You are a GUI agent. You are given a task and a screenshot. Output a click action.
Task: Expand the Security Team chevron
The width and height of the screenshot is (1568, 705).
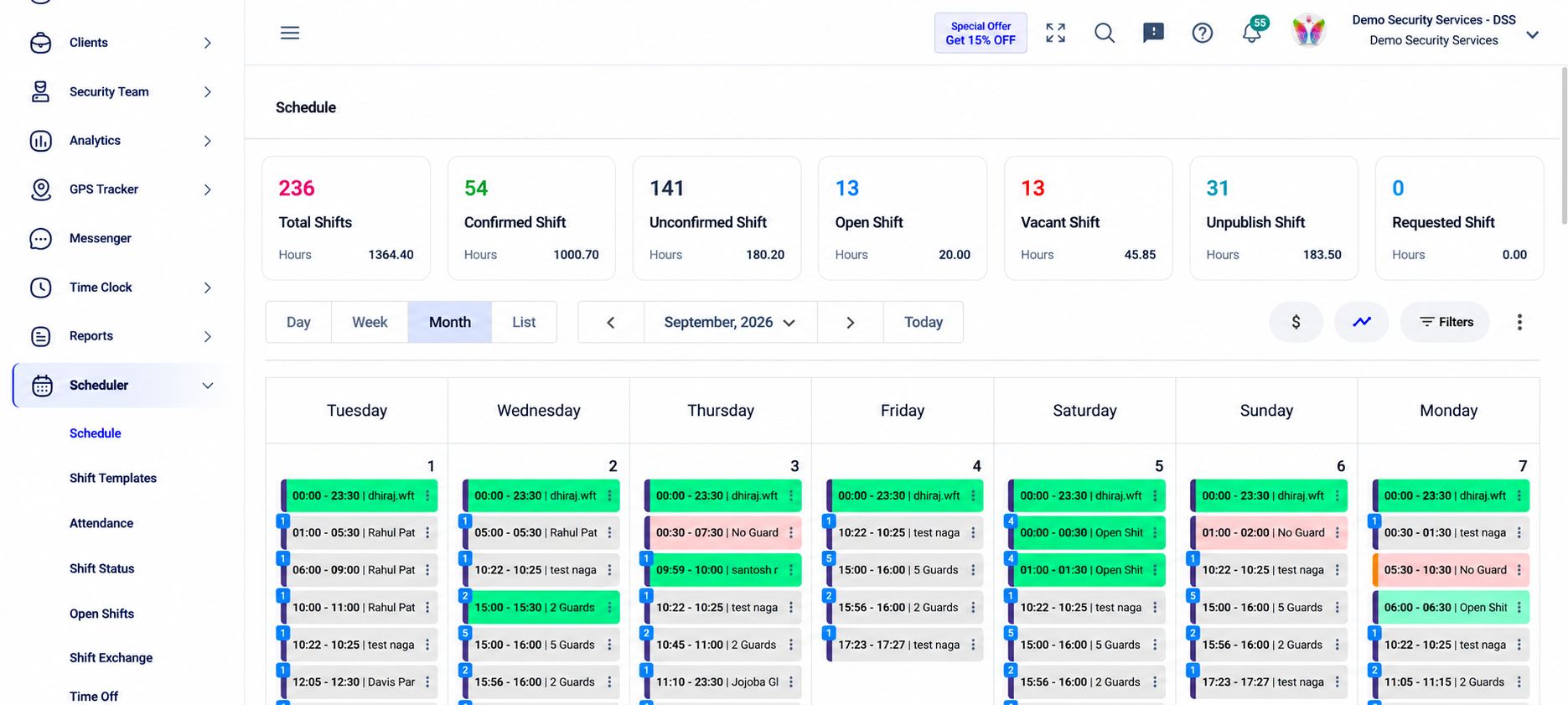pyautogui.click(x=207, y=91)
